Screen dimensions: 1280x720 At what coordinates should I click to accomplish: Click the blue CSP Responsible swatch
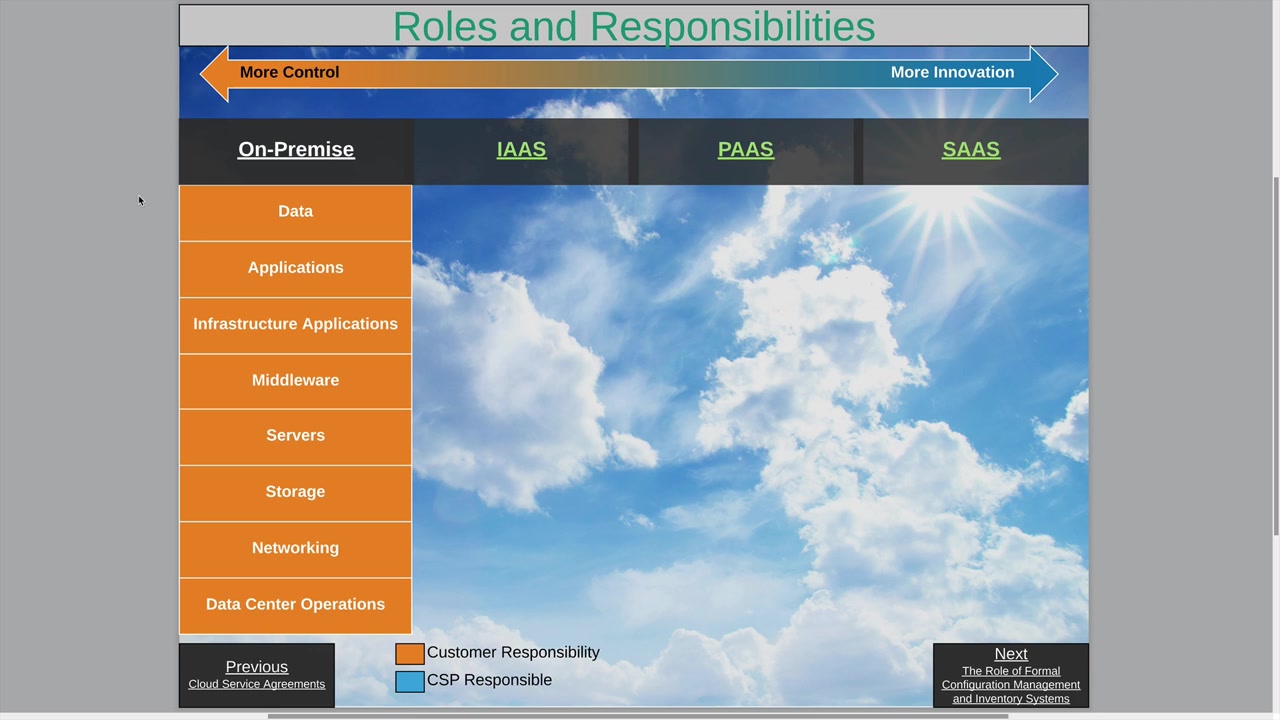click(x=410, y=682)
